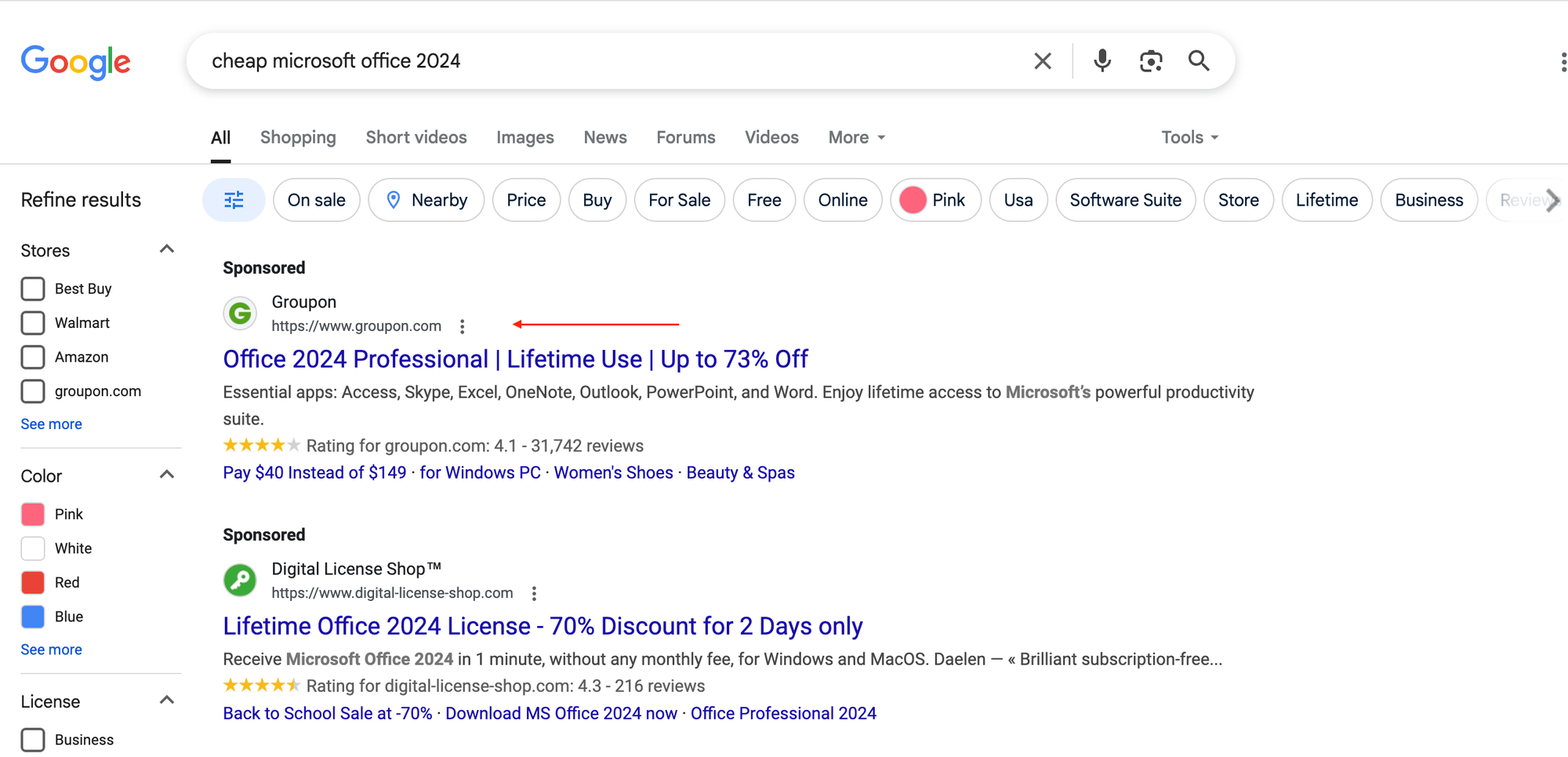Apply the Price filter chip
The width and height of the screenshot is (1568, 757).
pyautogui.click(x=526, y=200)
